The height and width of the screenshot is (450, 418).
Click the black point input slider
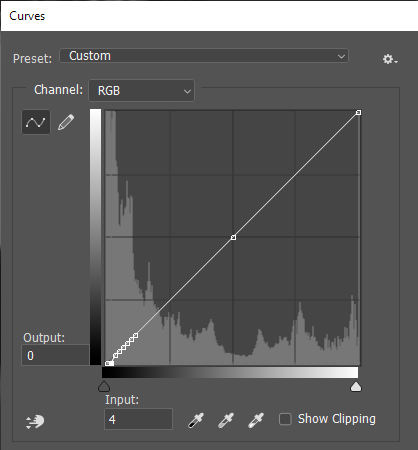104,386
